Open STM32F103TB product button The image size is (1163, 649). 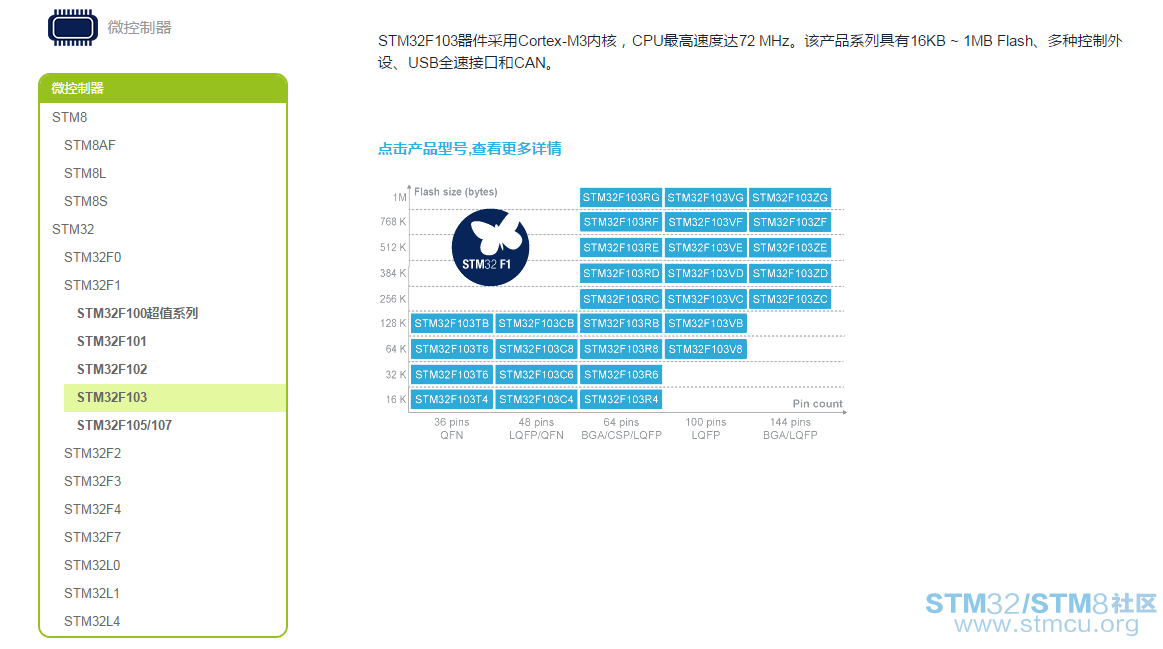(452, 323)
